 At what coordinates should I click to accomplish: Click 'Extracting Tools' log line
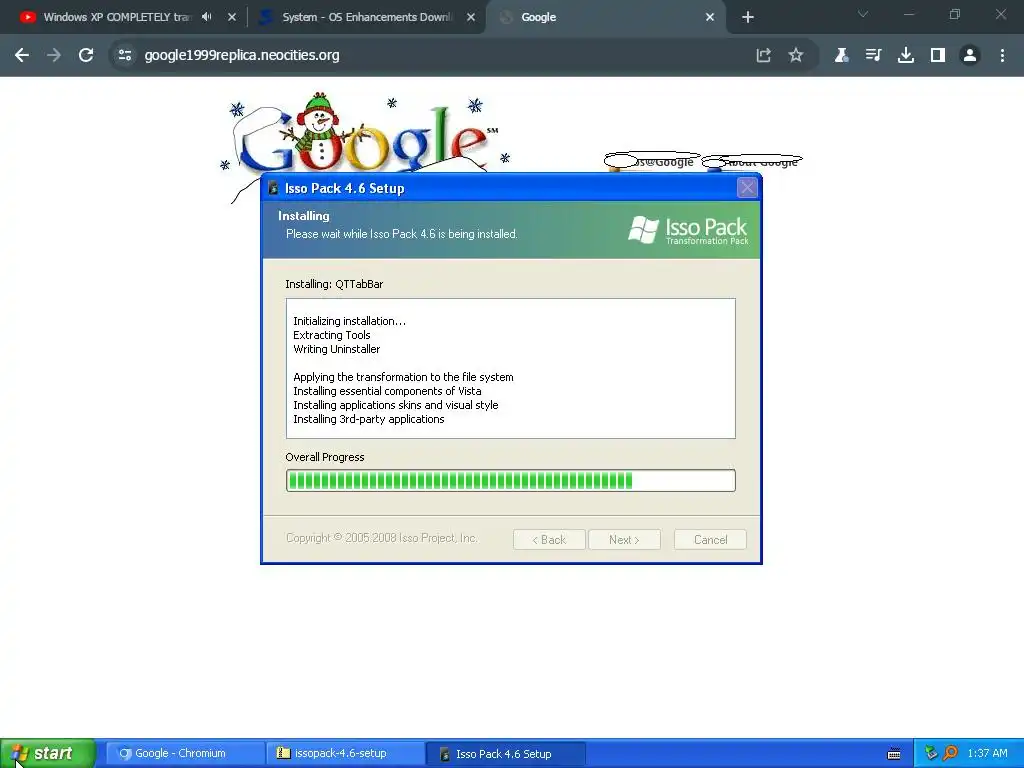click(x=332, y=335)
